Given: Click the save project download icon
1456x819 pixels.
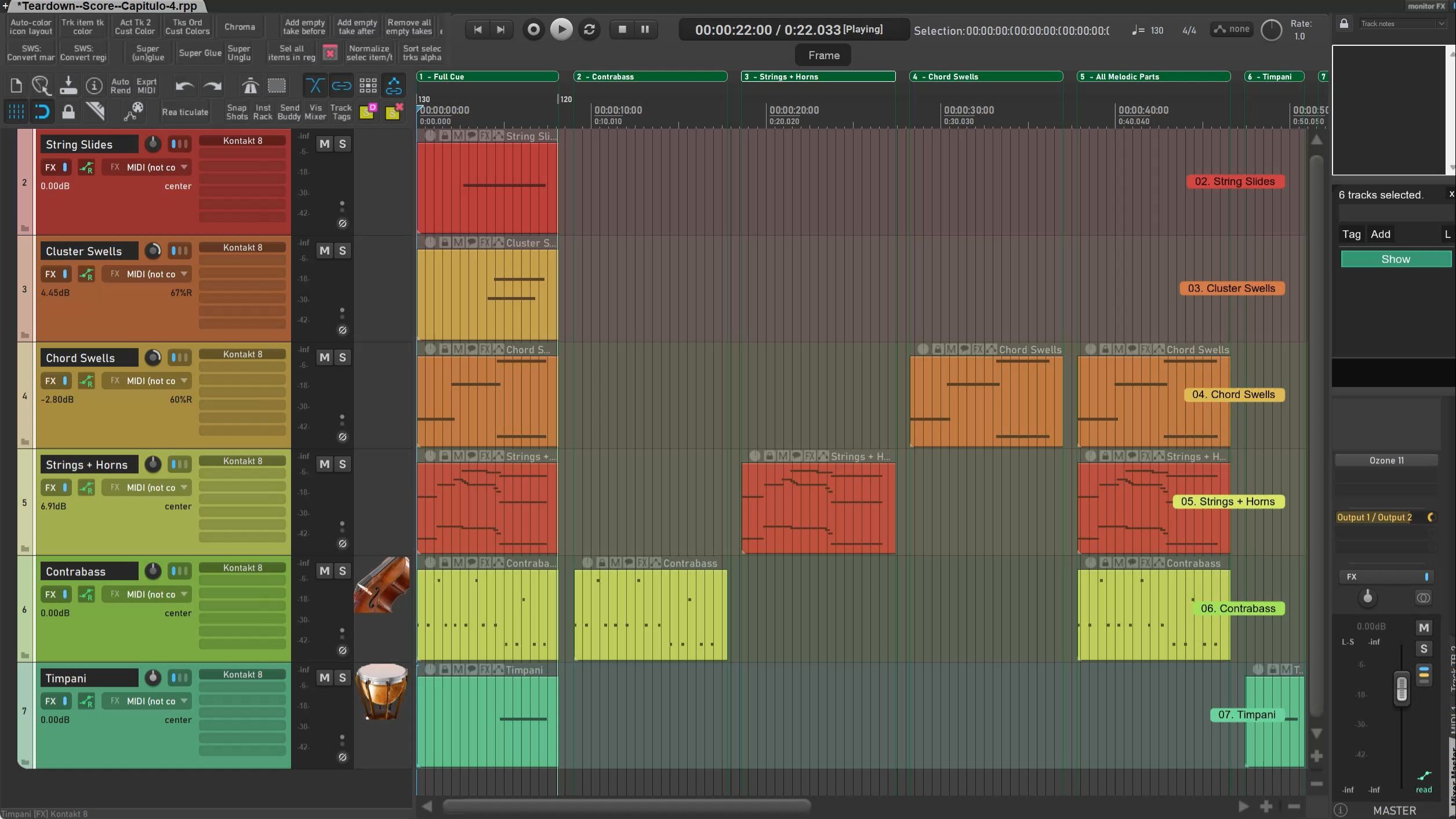Looking at the screenshot, I should click(x=68, y=86).
